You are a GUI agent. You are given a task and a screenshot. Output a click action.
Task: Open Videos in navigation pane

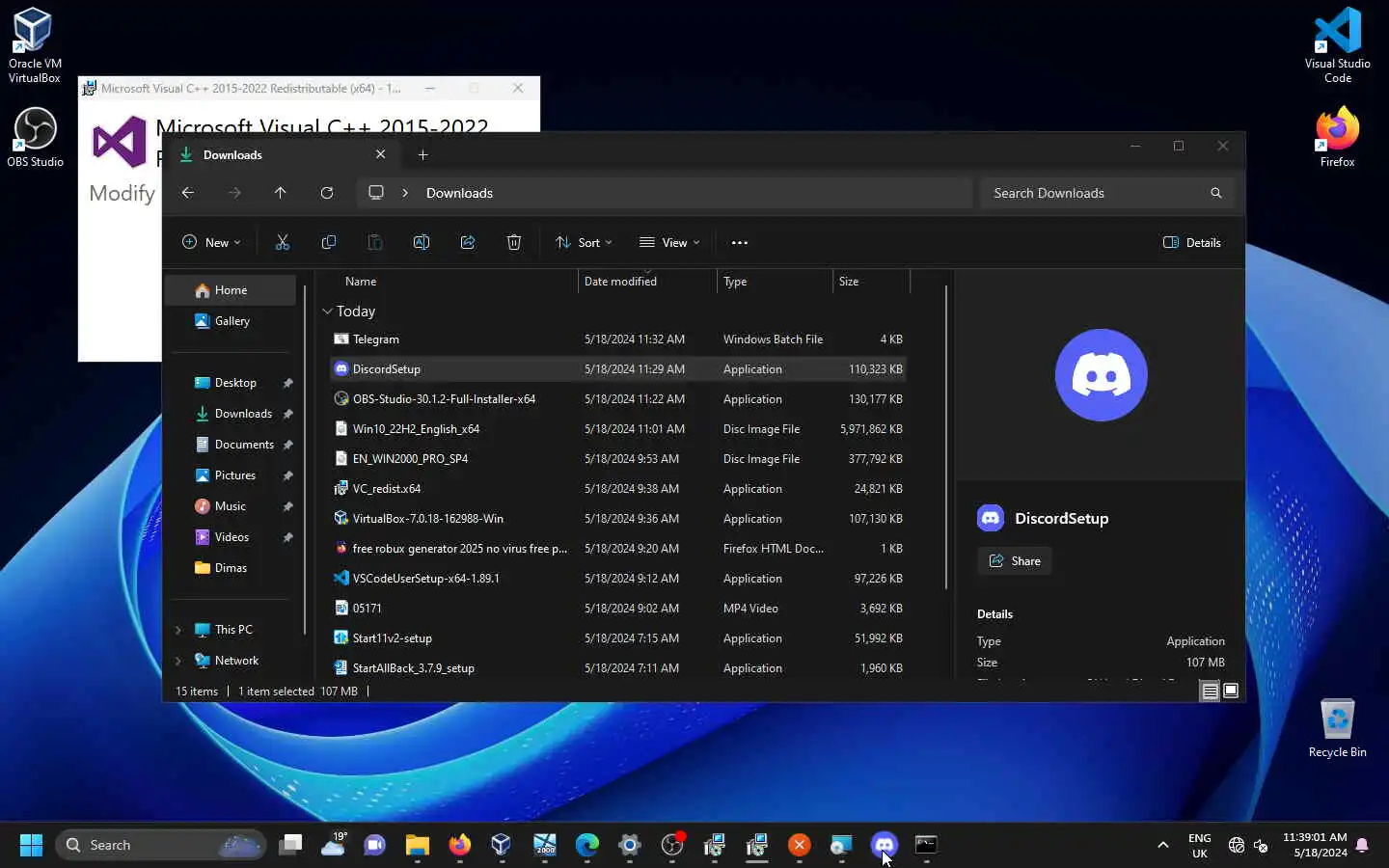(x=231, y=537)
